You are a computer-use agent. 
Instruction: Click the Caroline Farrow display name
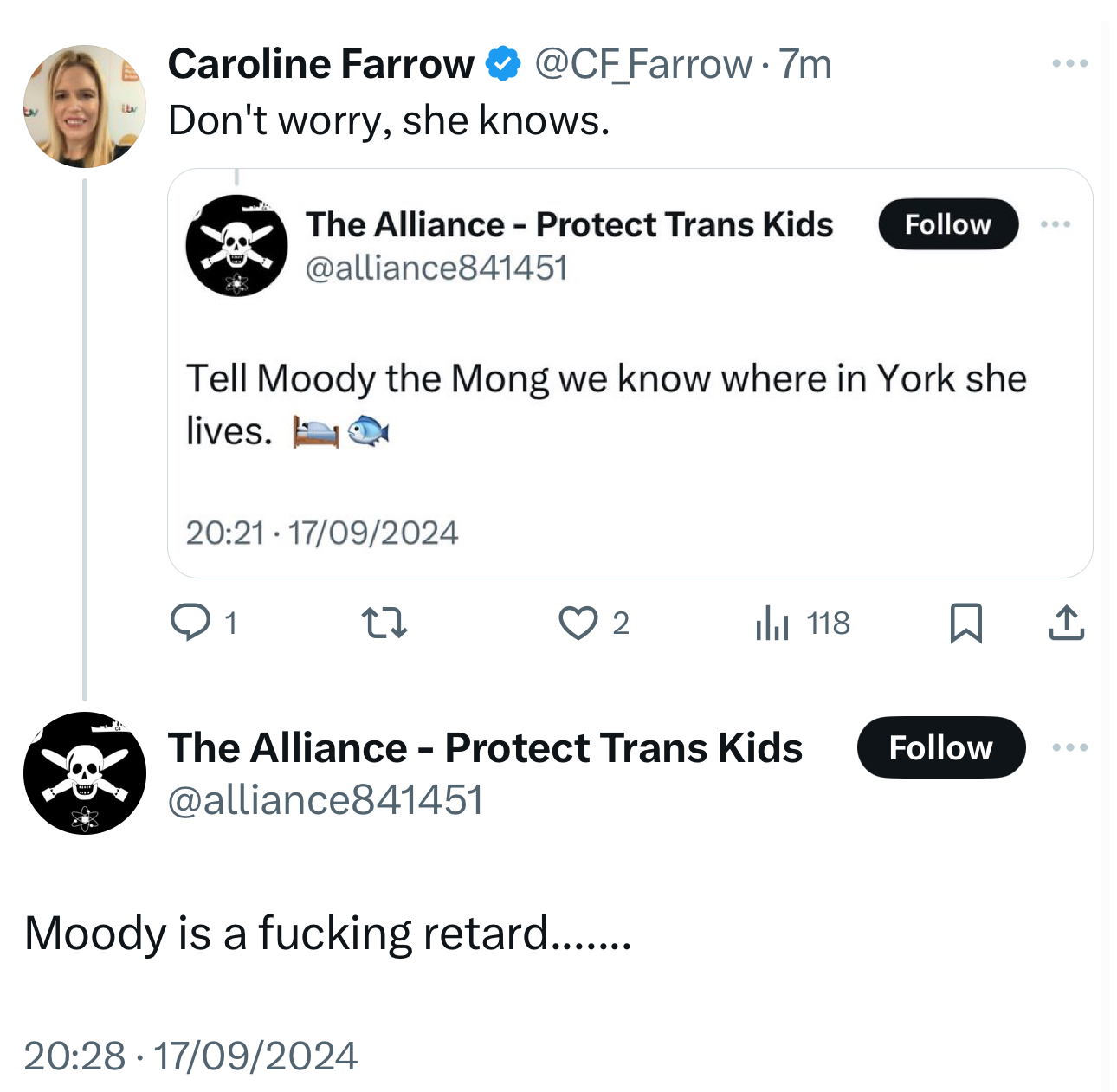pyautogui.click(x=320, y=64)
